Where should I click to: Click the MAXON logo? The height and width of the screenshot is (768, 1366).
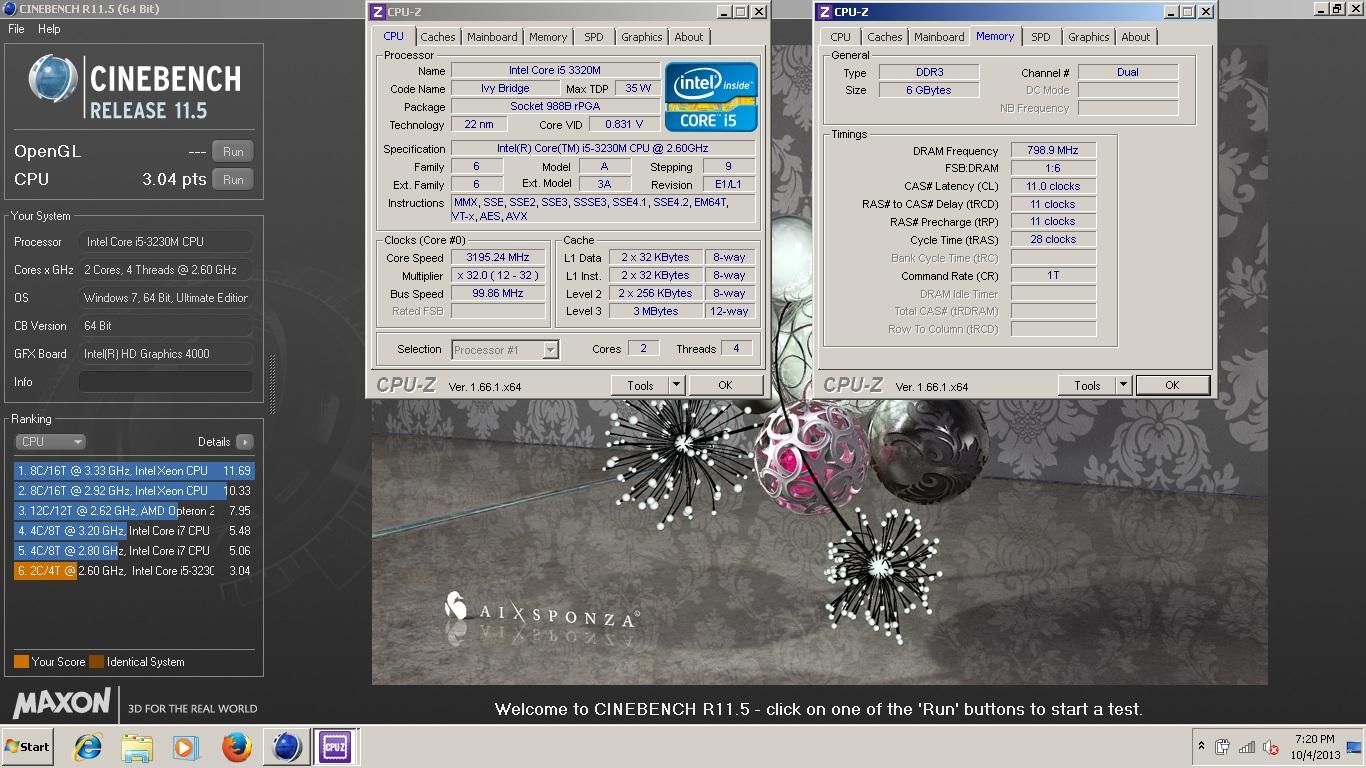pyautogui.click(x=62, y=702)
